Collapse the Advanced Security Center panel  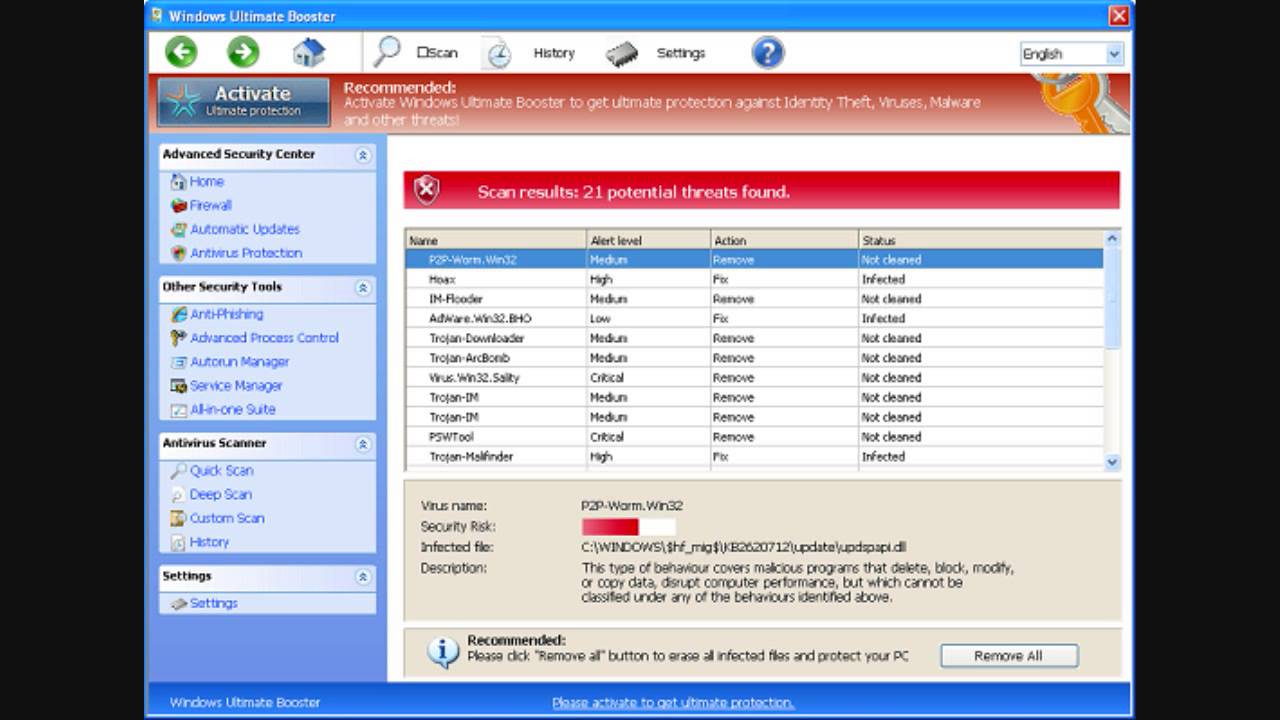click(363, 155)
